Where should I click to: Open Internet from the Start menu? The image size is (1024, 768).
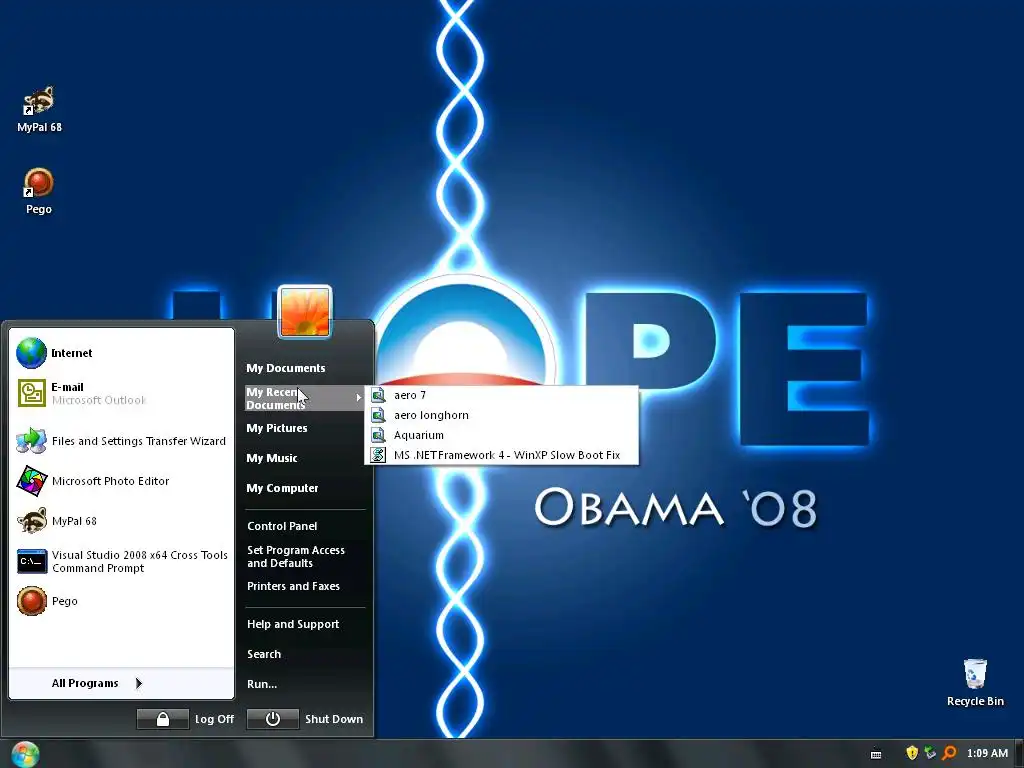point(121,353)
